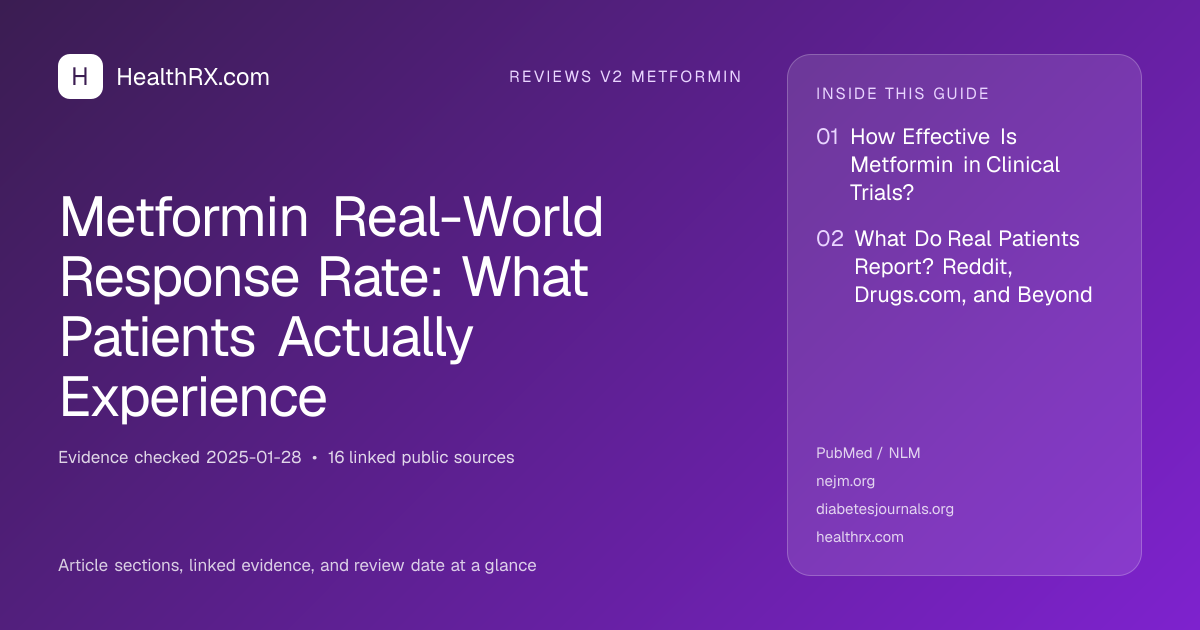Click '16 linked public sources' text

click(421, 458)
